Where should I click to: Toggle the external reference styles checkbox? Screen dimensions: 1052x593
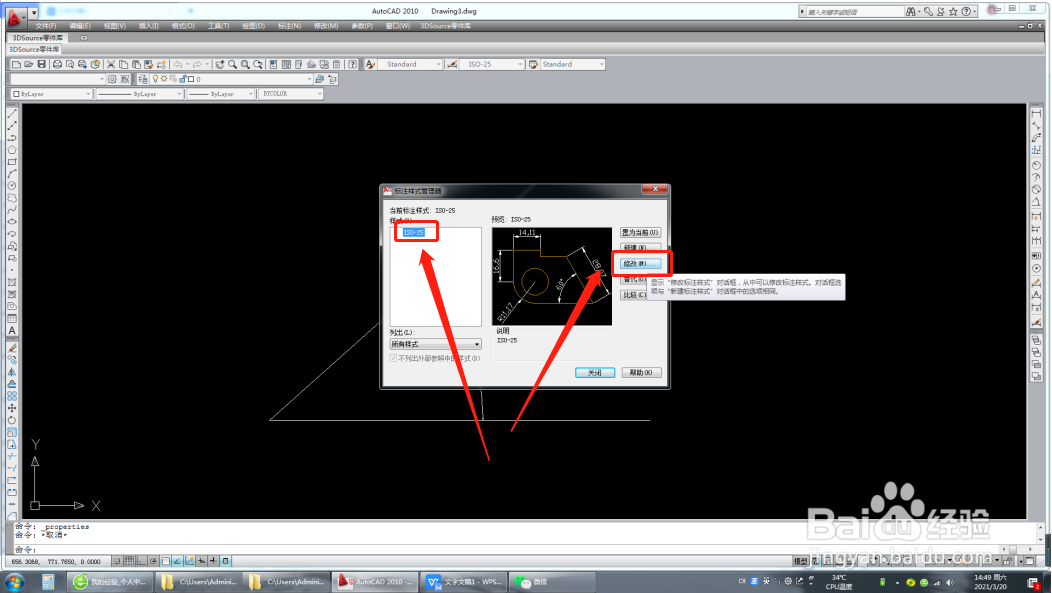[393, 358]
